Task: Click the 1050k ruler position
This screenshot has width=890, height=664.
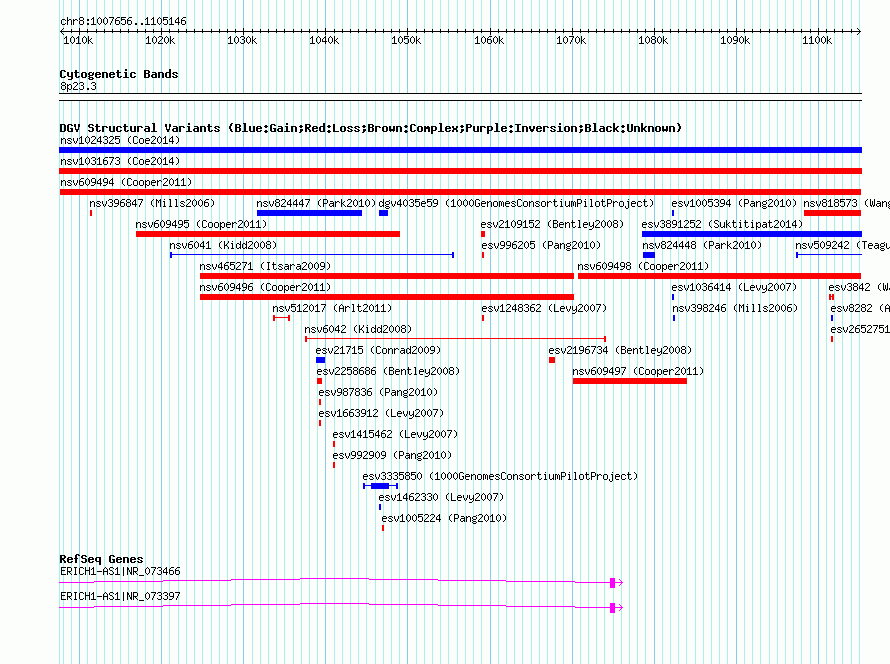Action: 406,40
